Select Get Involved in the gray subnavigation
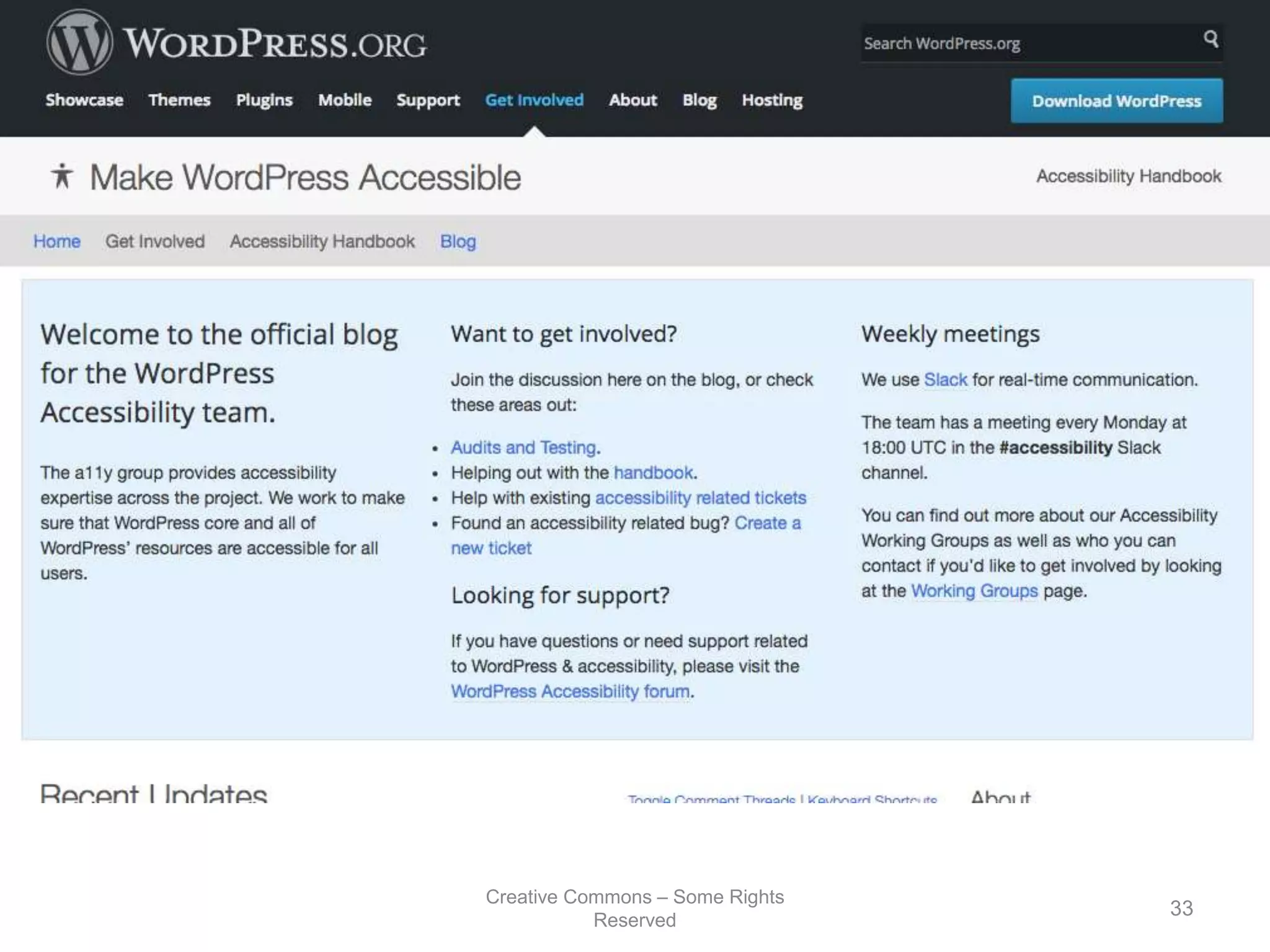 (x=155, y=241)
